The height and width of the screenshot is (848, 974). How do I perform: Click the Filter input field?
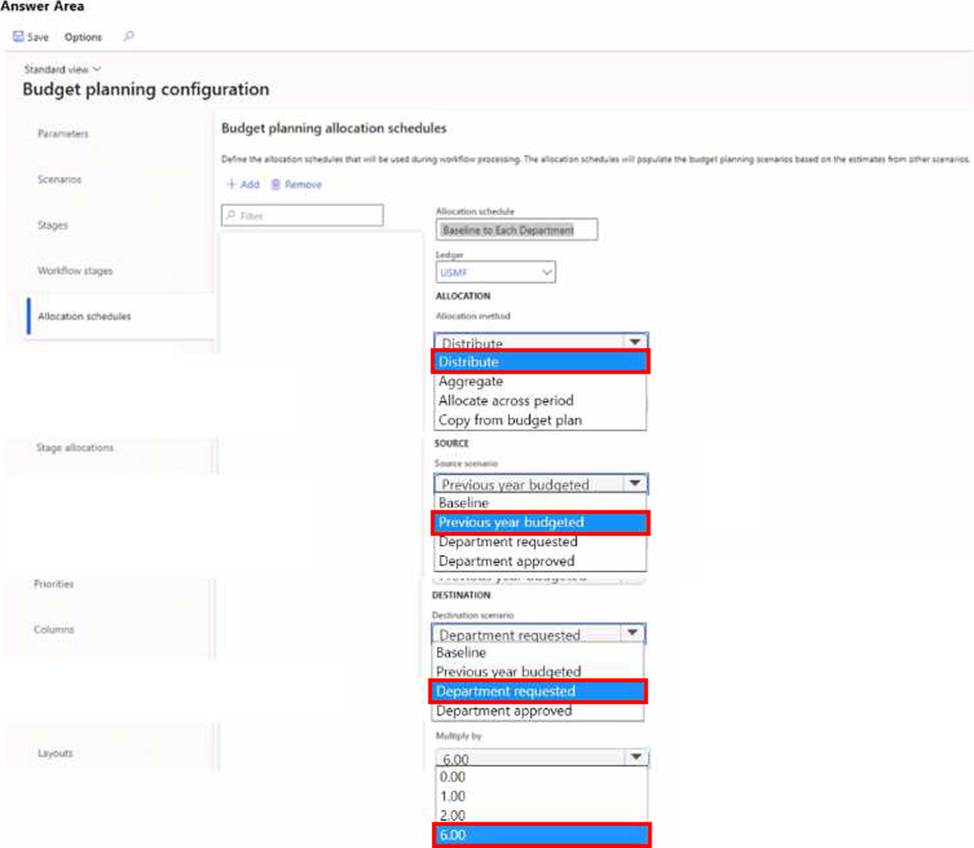302,216
